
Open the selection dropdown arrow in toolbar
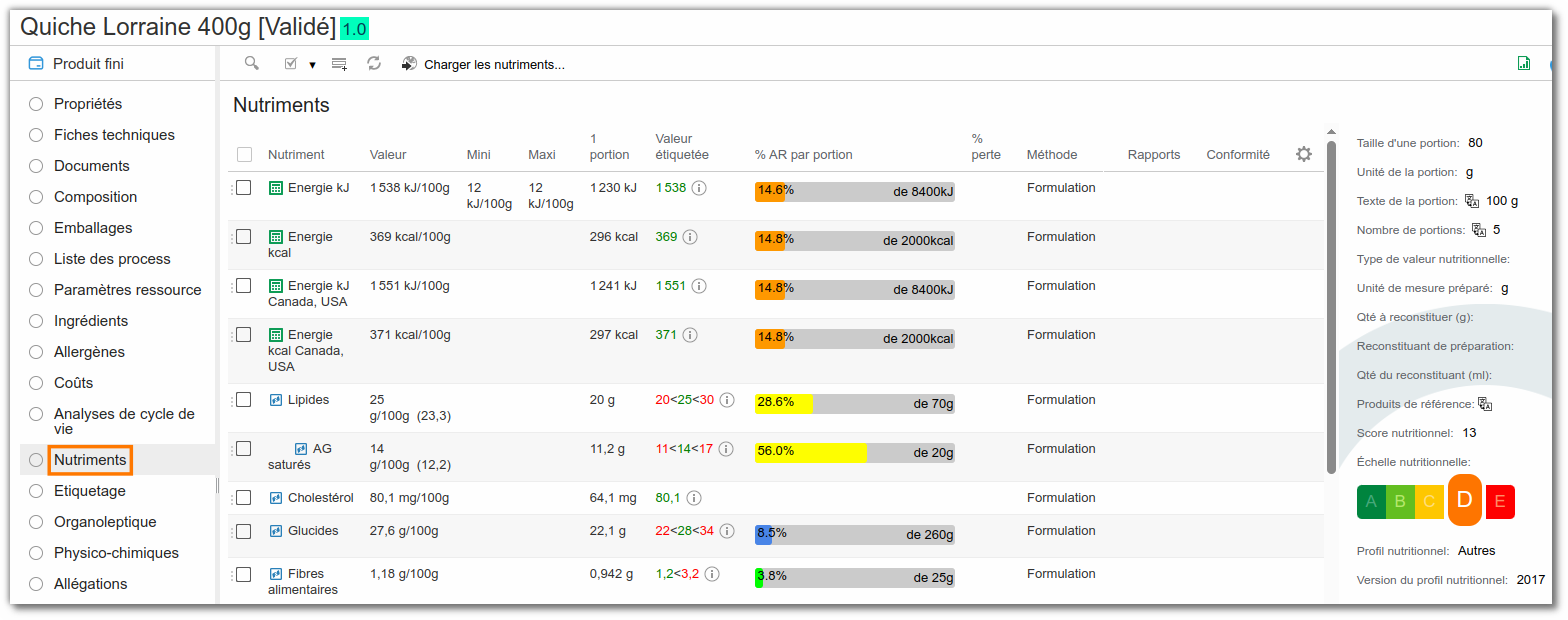tap(312, 65)
